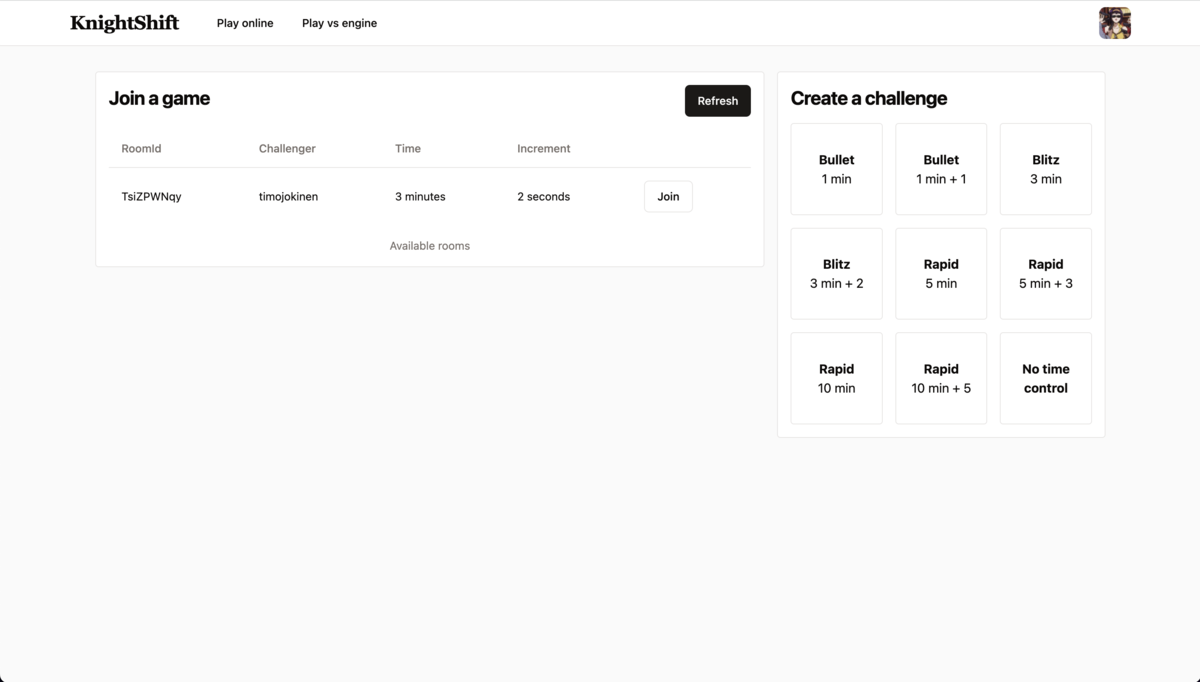Choose the Blitz 3 min challenge
This screenshot has width=1200, height=682.
click(x=1045, y=169)
